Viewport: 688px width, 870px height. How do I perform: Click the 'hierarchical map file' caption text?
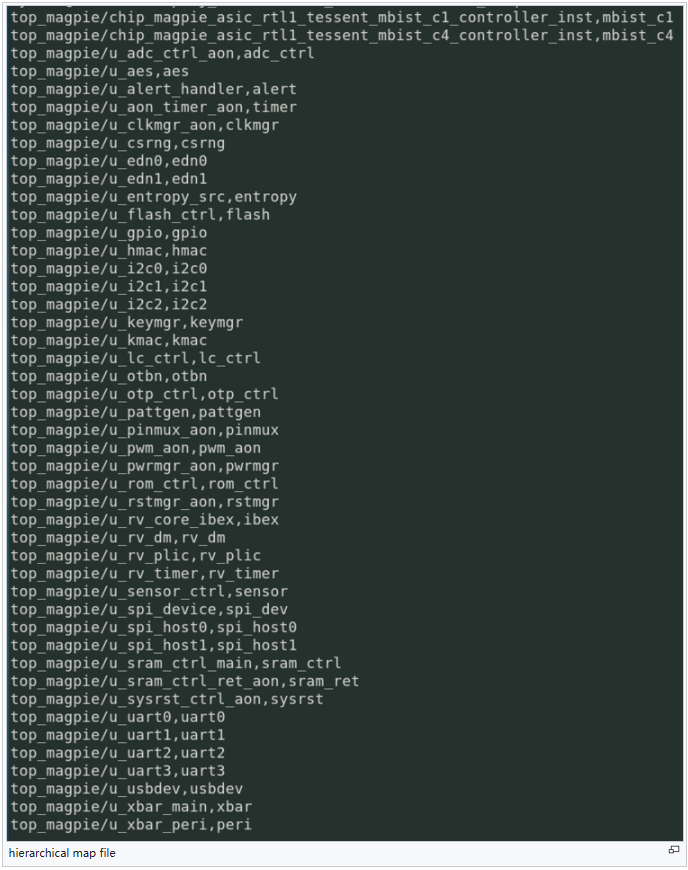click(62, 853)
